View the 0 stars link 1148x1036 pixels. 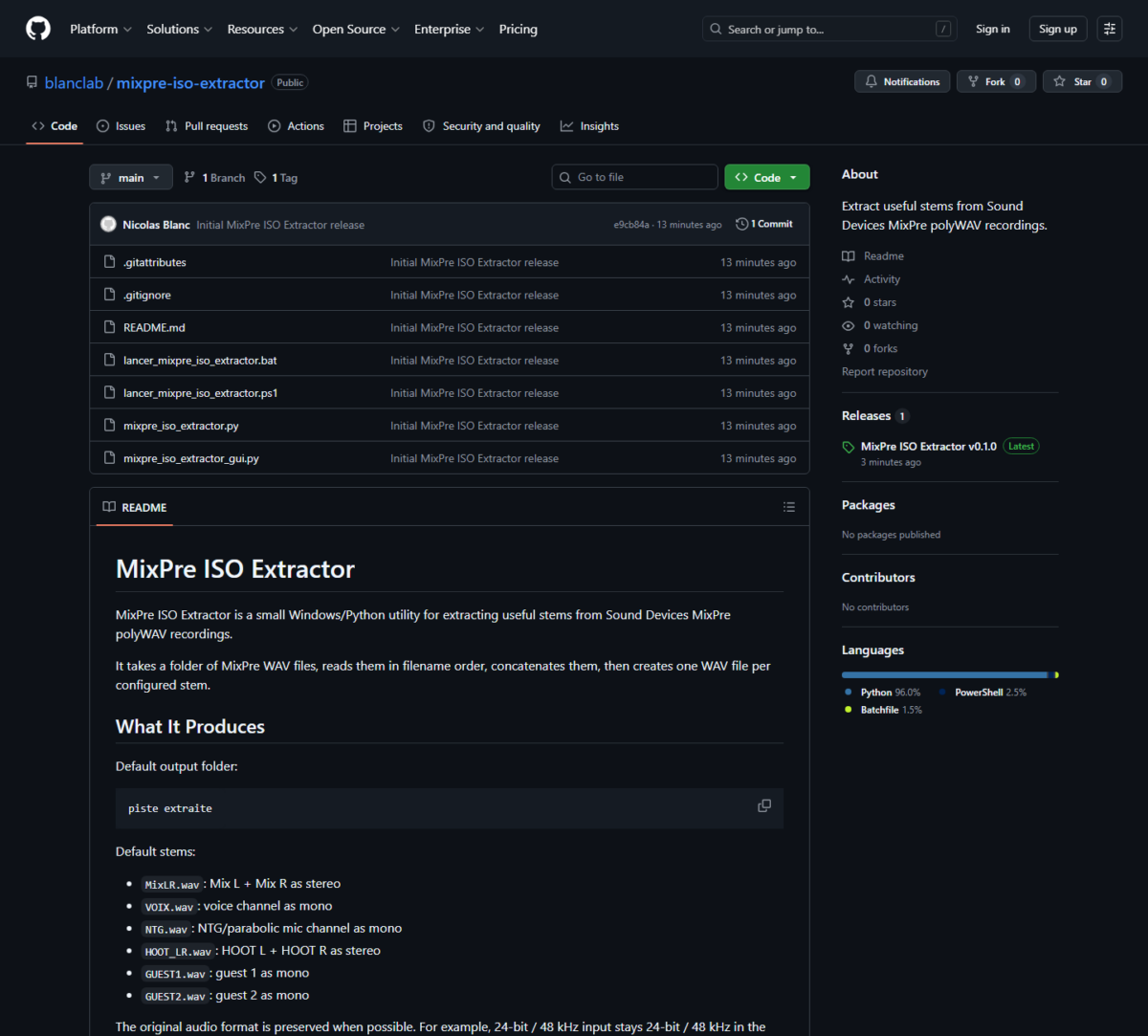point(869,302)
